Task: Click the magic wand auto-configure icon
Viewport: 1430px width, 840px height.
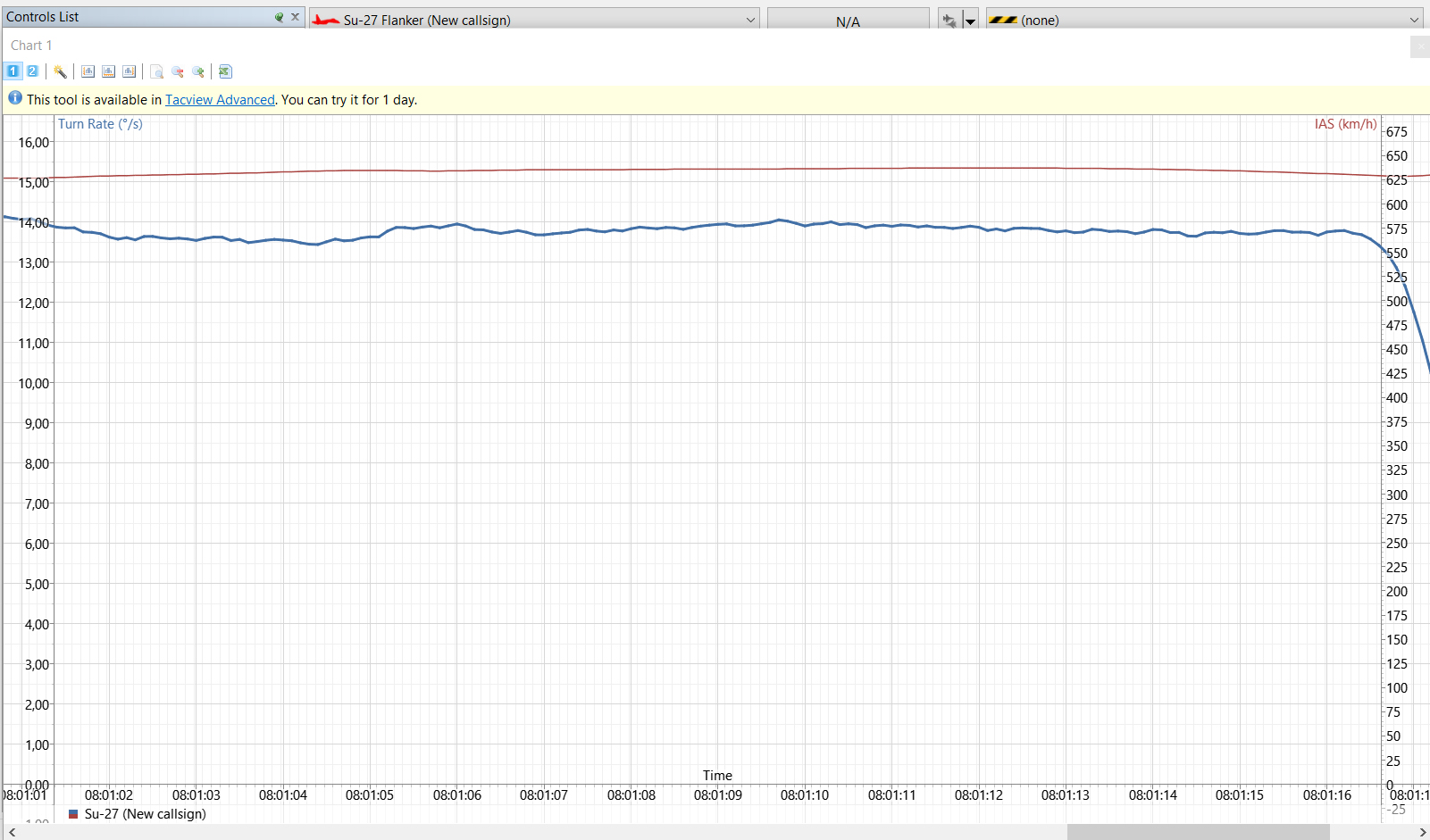Action: (x=61, y=71)
